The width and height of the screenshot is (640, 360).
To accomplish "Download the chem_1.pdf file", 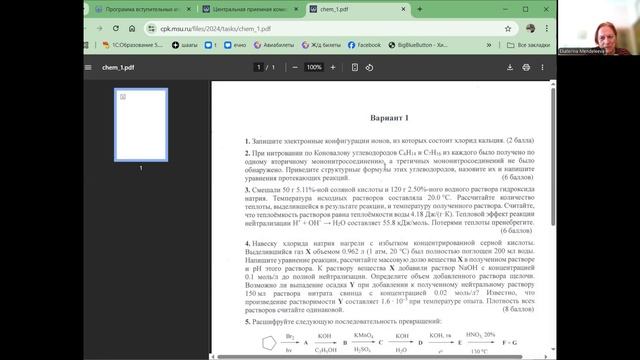I will [510, 67].
